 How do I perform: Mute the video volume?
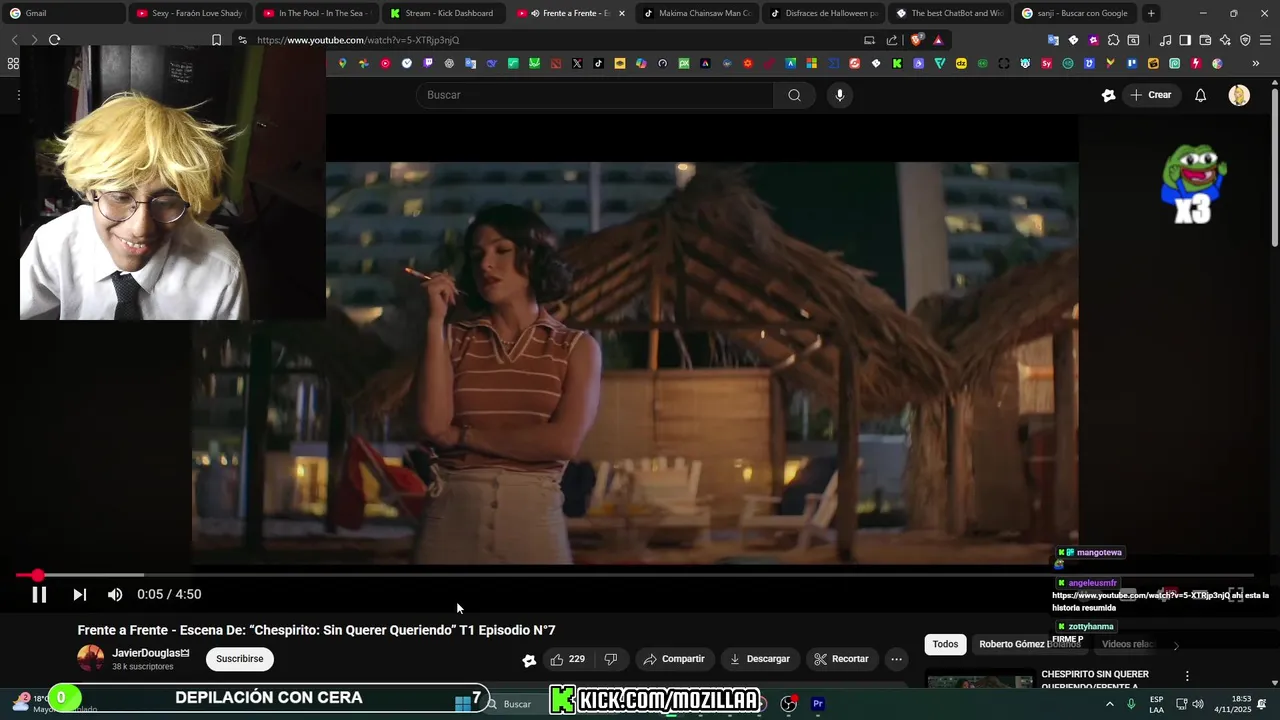[115, 595]
